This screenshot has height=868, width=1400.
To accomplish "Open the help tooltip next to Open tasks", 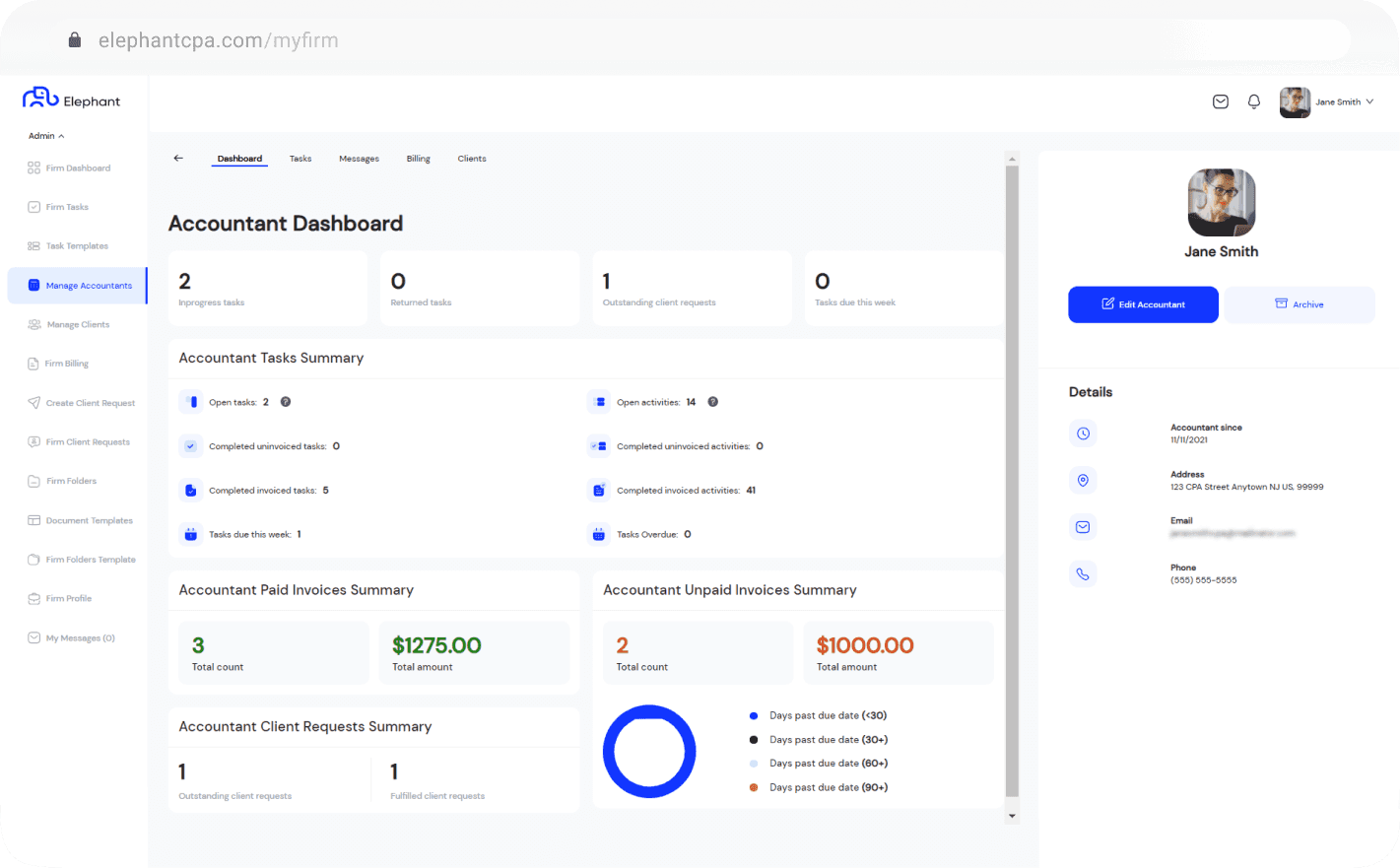I will [x=285, y=401].
